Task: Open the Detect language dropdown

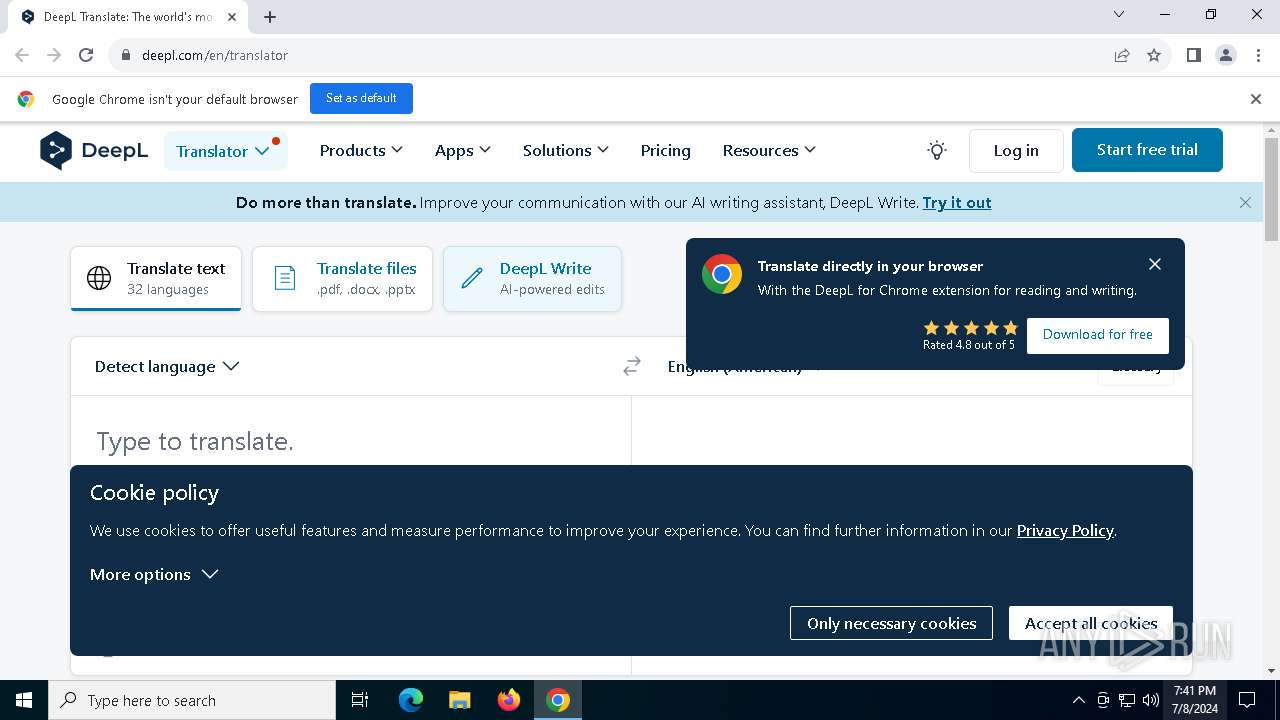Action: point(167,366)
